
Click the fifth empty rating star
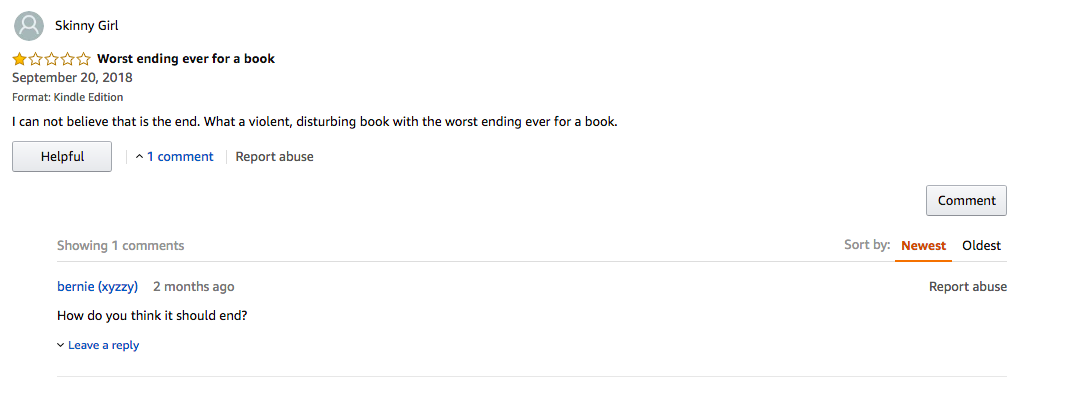click(83, 59)
